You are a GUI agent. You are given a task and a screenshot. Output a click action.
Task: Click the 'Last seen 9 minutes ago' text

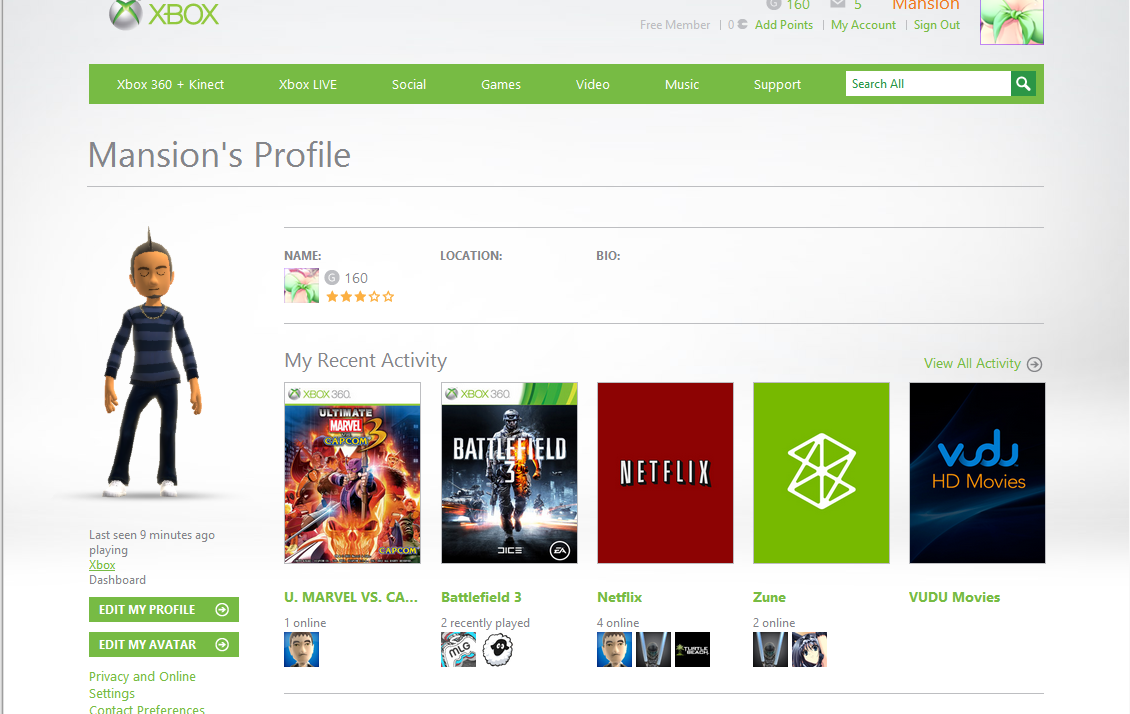(x=151, y=535)
